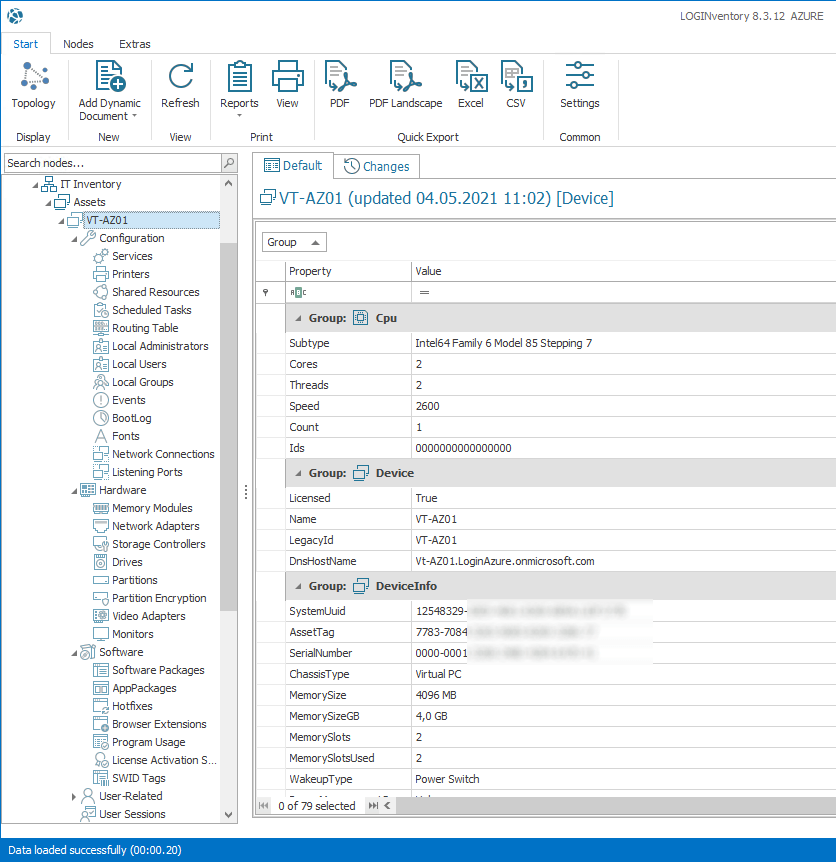Viewport: 836px width, 862px height.
Task: Select Software Packages in the tree
Action: coord(157,670)
